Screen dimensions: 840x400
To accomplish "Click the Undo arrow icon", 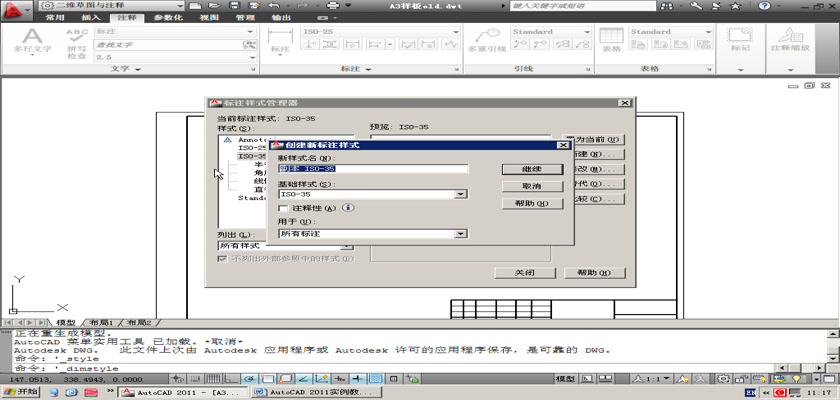I will [x=274, y=5].
